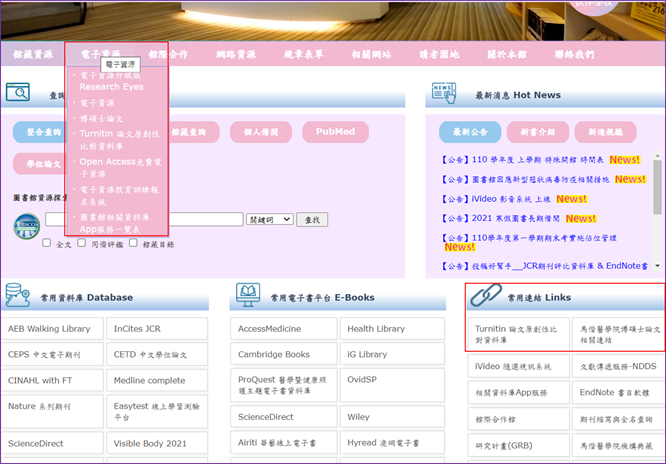666x464 pixels.
Task: Open the 館際合作 menu
Action: (x=168, y=54)
